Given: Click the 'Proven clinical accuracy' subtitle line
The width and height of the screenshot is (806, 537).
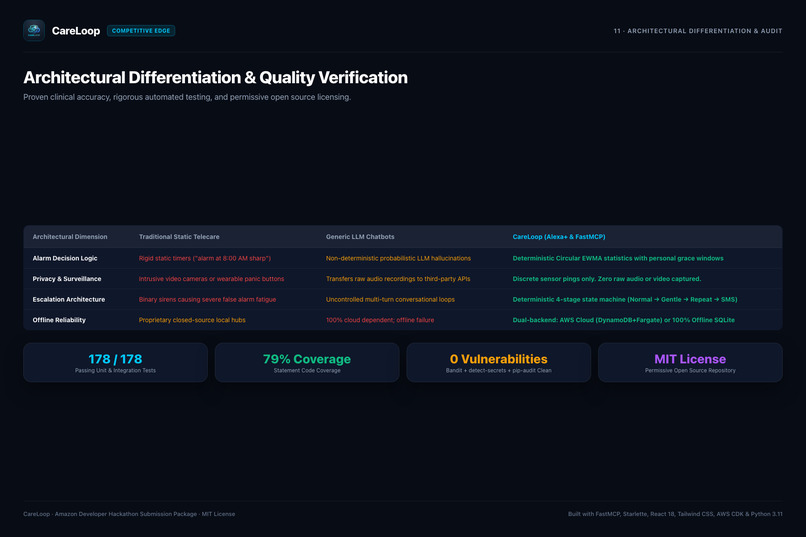Looking at the screenshot, I should click(187, 97).
